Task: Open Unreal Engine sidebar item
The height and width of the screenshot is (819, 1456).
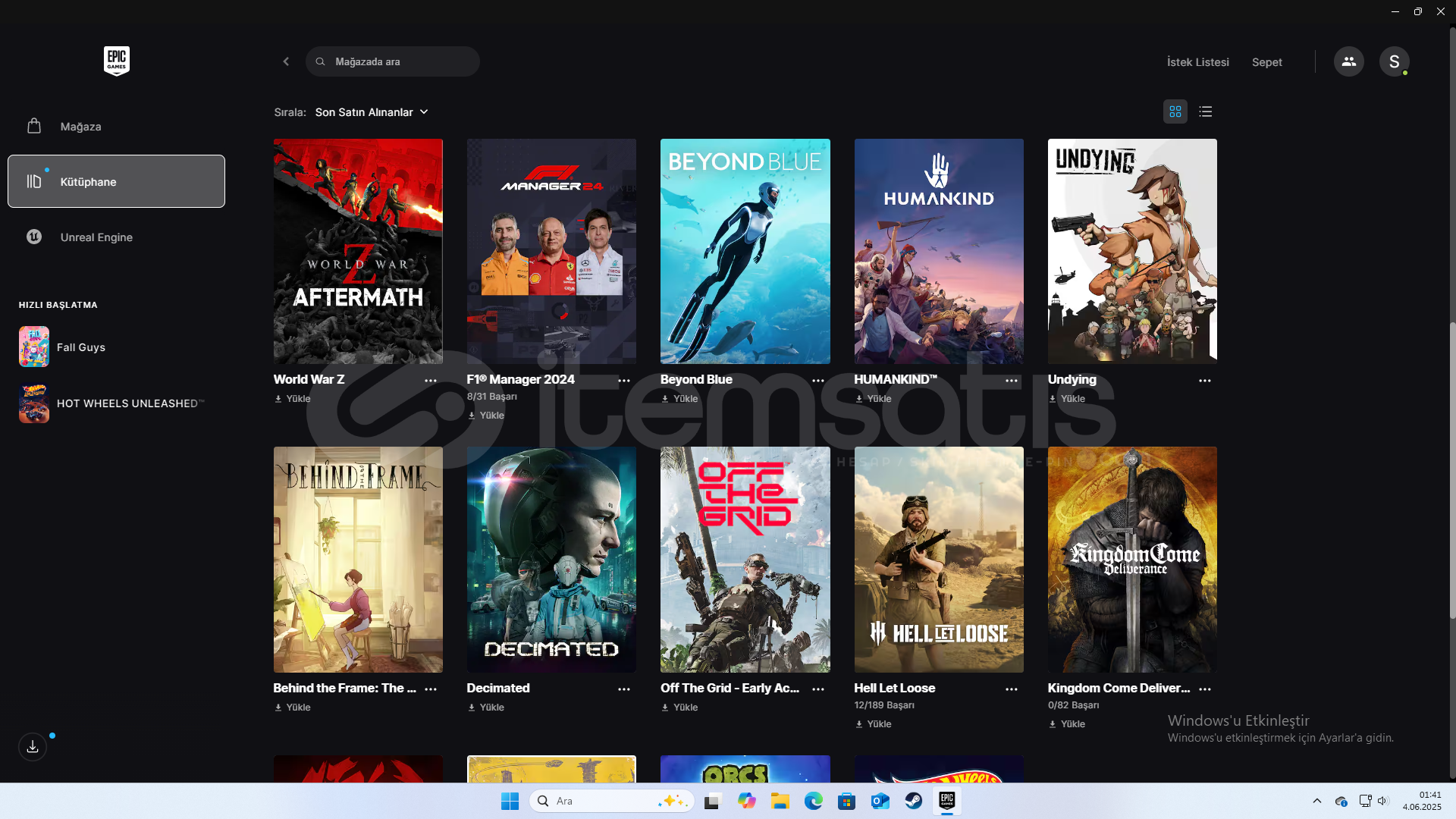Action: point(96,237)
